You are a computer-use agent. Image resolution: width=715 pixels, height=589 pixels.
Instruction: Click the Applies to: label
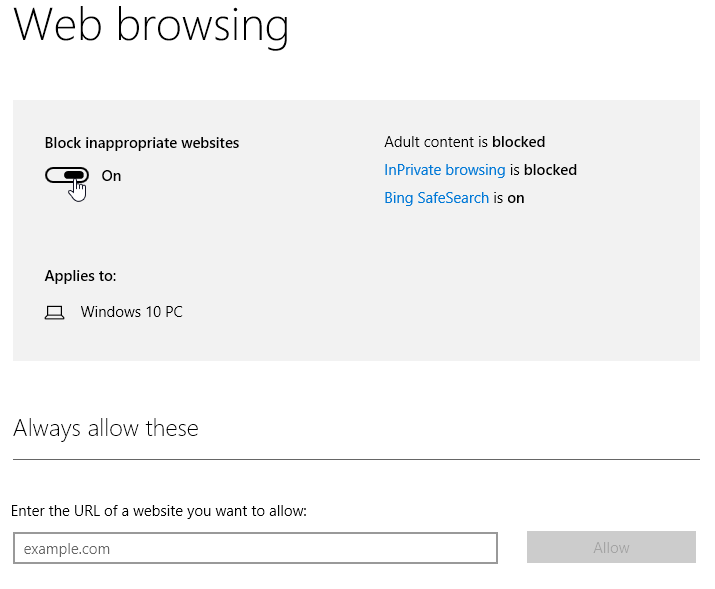click(80, 276)
